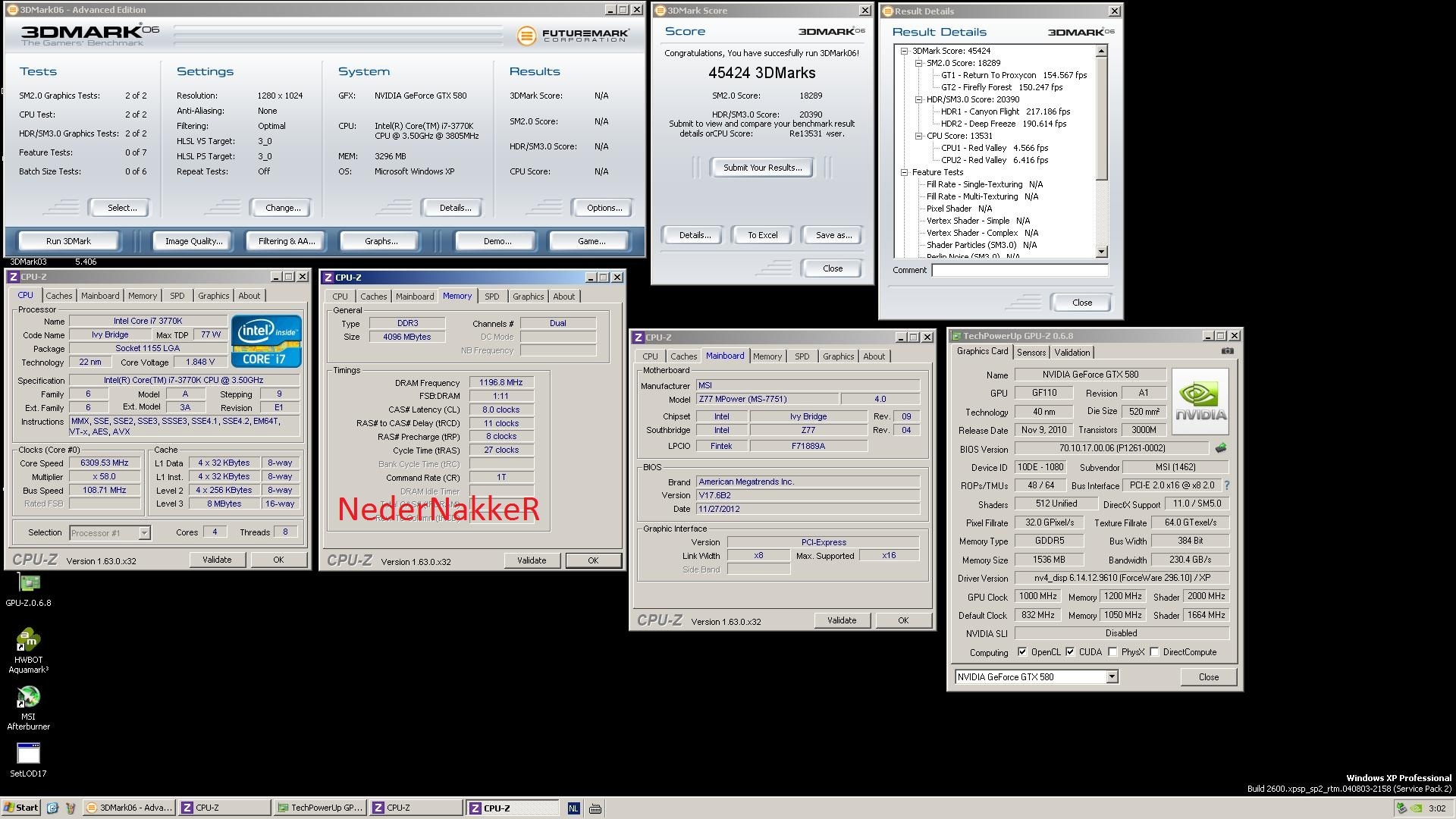Click Result Details scroll down arrow
This screenshot has width=1456, height=819.
[1102, 252]
